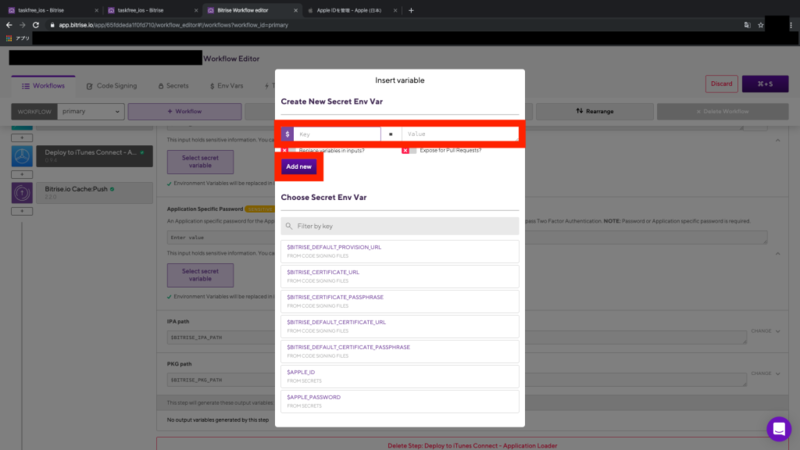Add a step below Deploy to iTunes Connect
This screenshot has height=450, width=800.
22,174
